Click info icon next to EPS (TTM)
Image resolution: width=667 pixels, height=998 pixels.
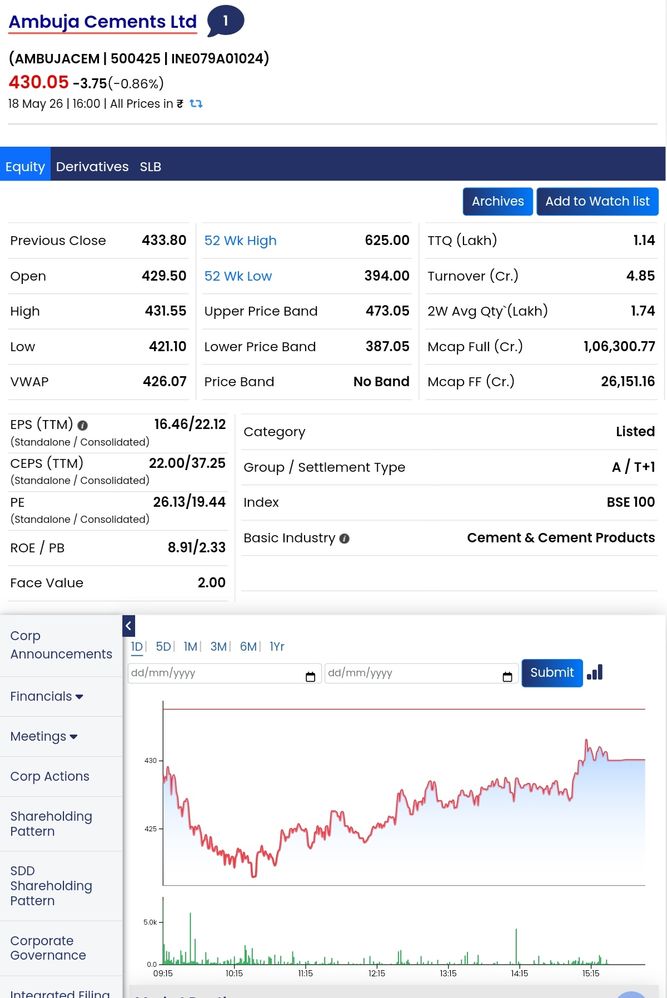(83, 425)
